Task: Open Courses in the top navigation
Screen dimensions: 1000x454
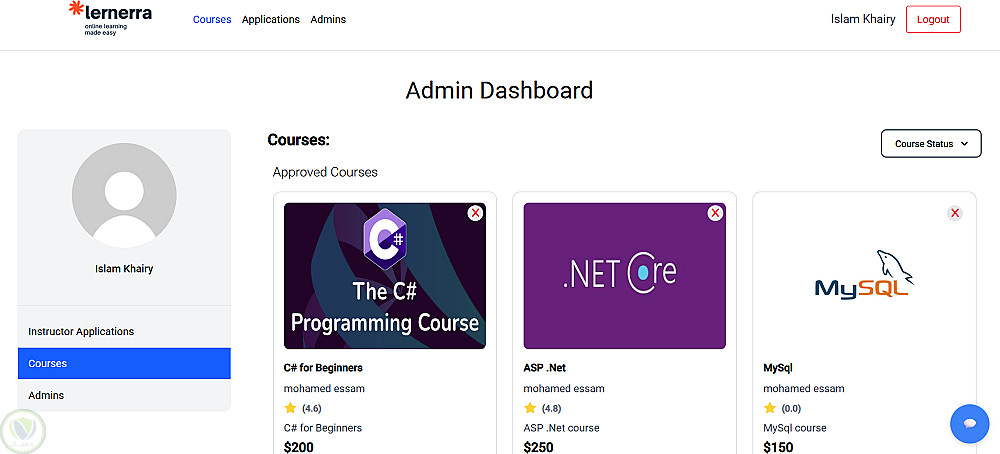Action: tap(212, 20)
